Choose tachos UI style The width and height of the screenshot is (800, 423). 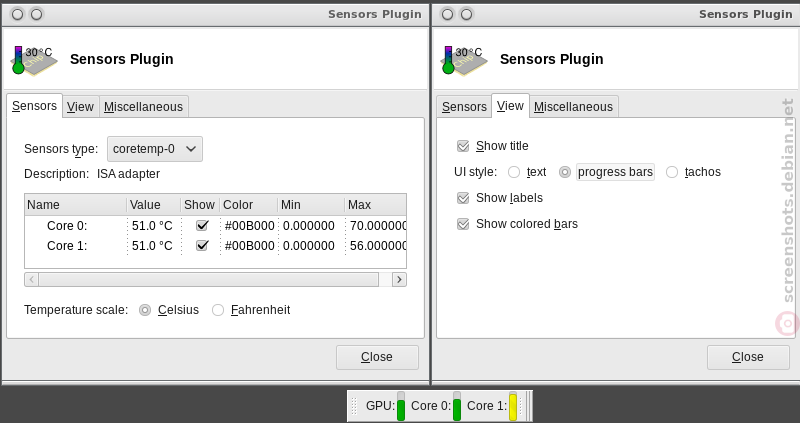pos(672,172)
